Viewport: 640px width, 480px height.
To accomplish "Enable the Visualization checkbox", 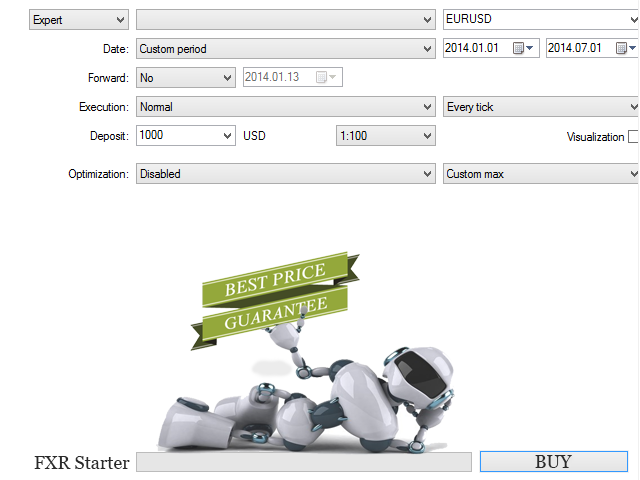I will 633,137.
